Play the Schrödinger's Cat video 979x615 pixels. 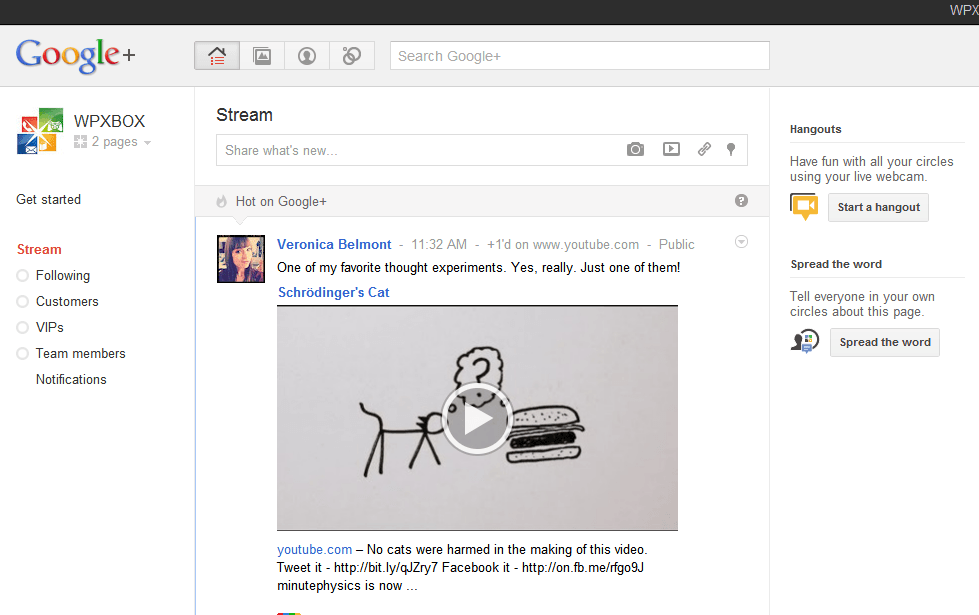pos(478,419)
